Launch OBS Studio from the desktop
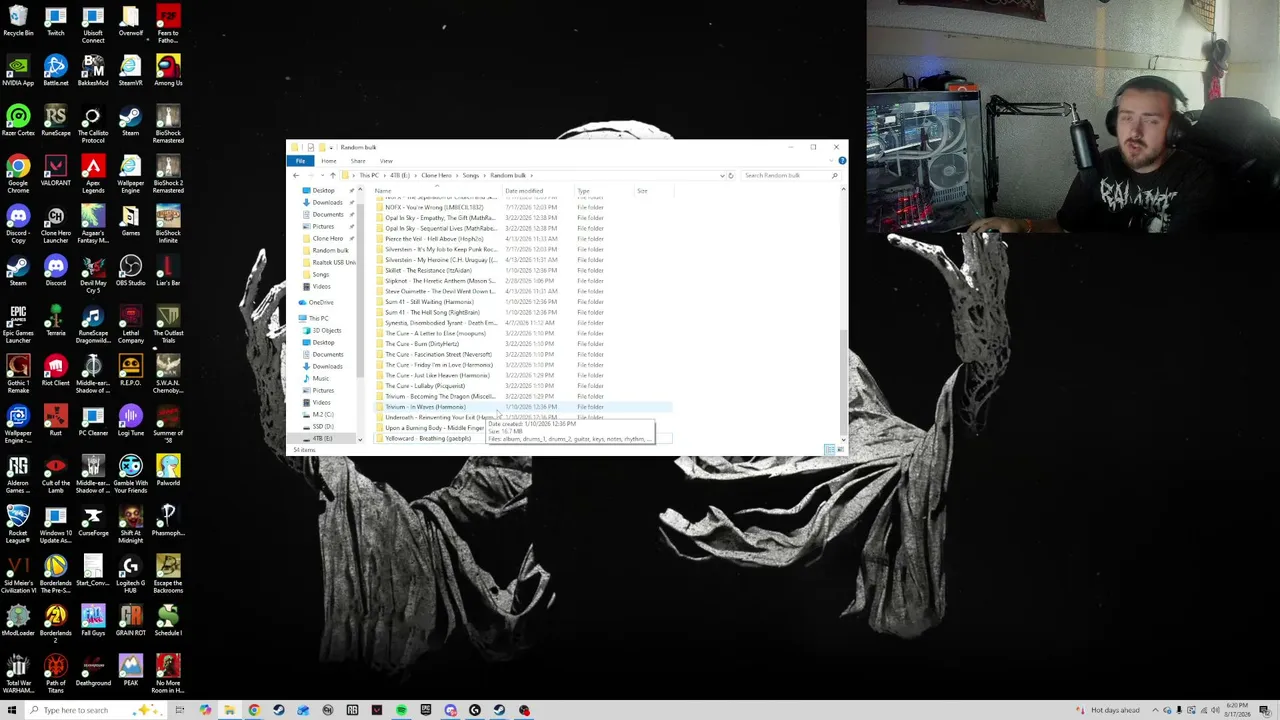The image size is (1280, 720). (x=130, y=271)
